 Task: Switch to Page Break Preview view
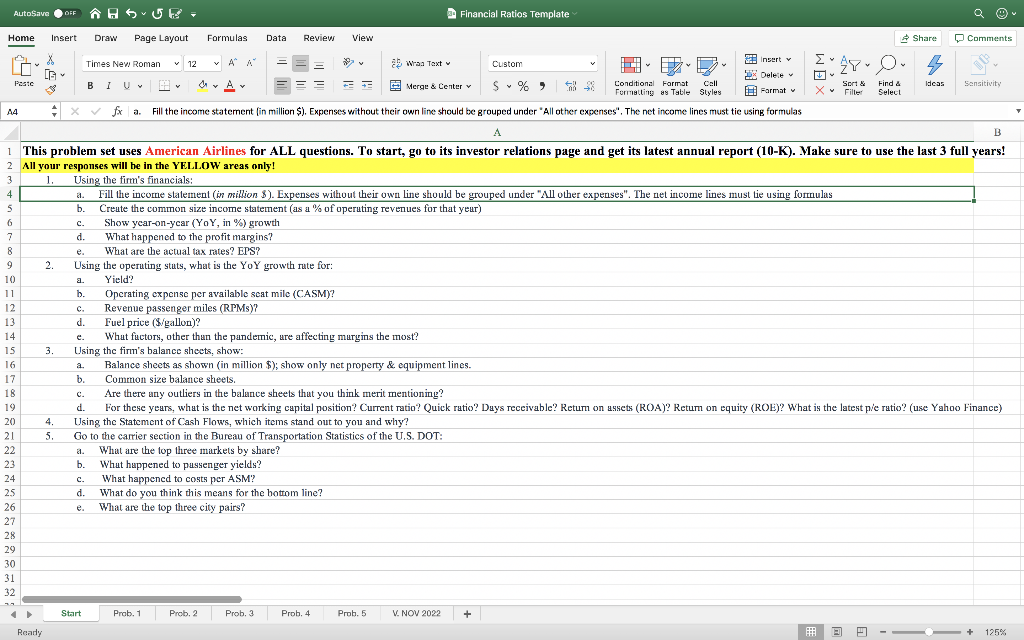[x=862, y=632]
